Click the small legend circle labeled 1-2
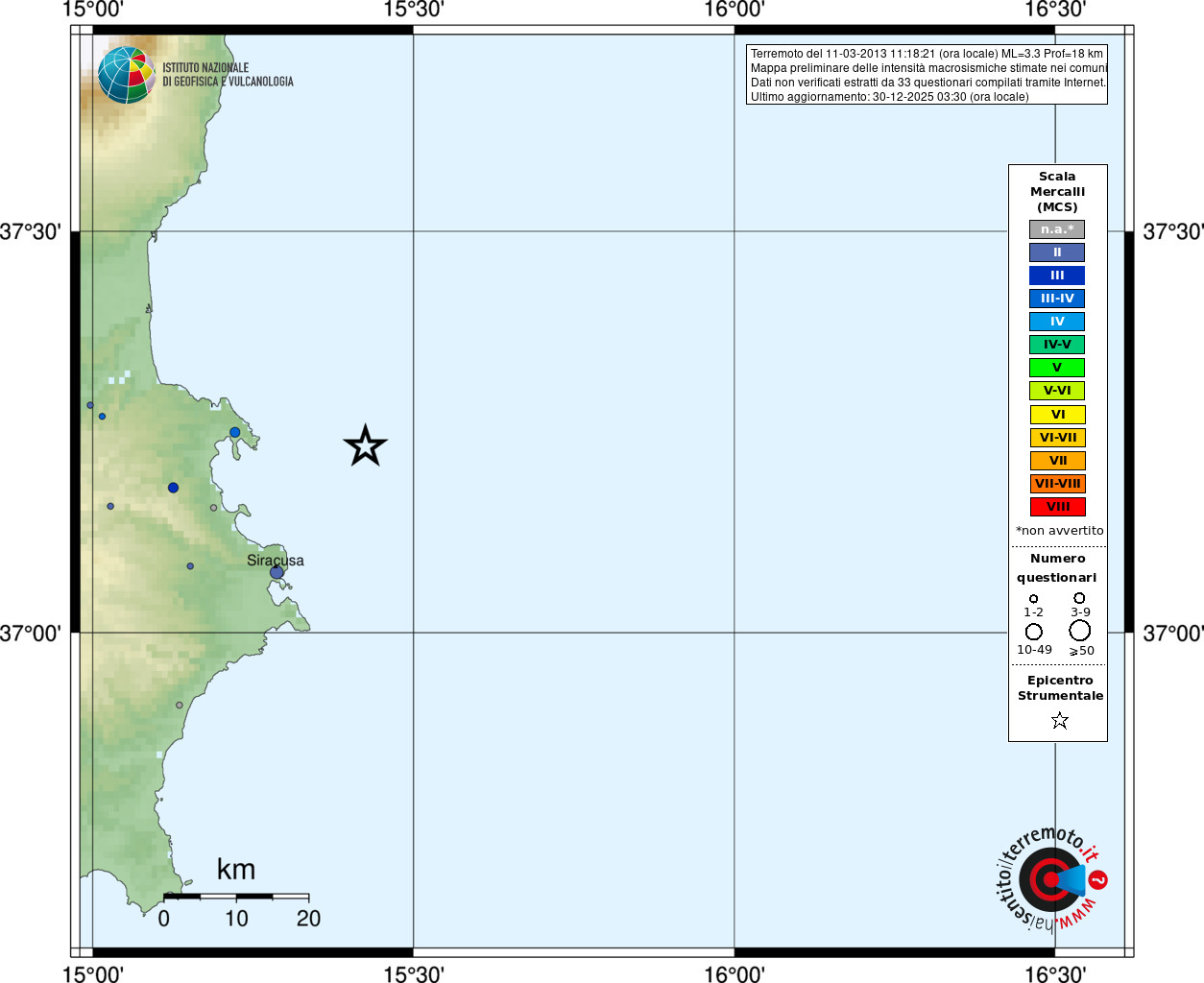This screenshot has width=1204, height=983. pos(1033,599)
